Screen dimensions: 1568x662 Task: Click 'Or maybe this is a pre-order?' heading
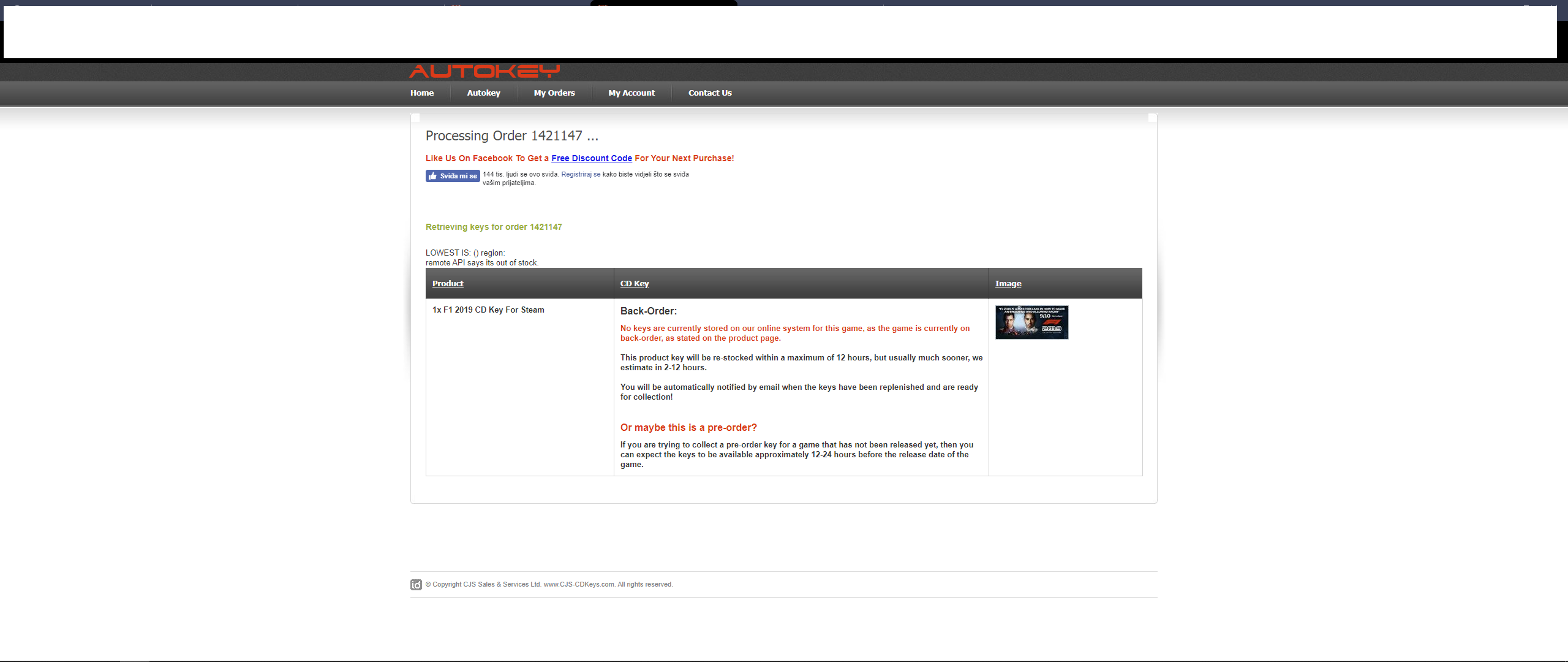(688, 428)
